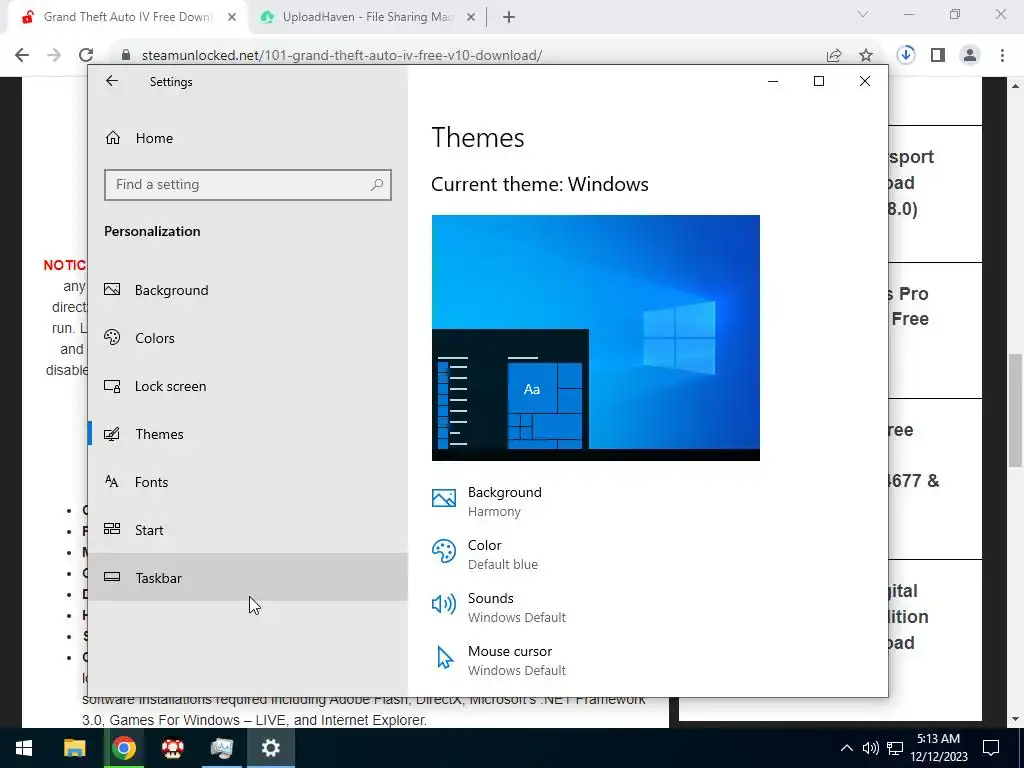Open theme Background Harmony option
This screenshot has width=1024, height=768.
click(x=504, y=501)
